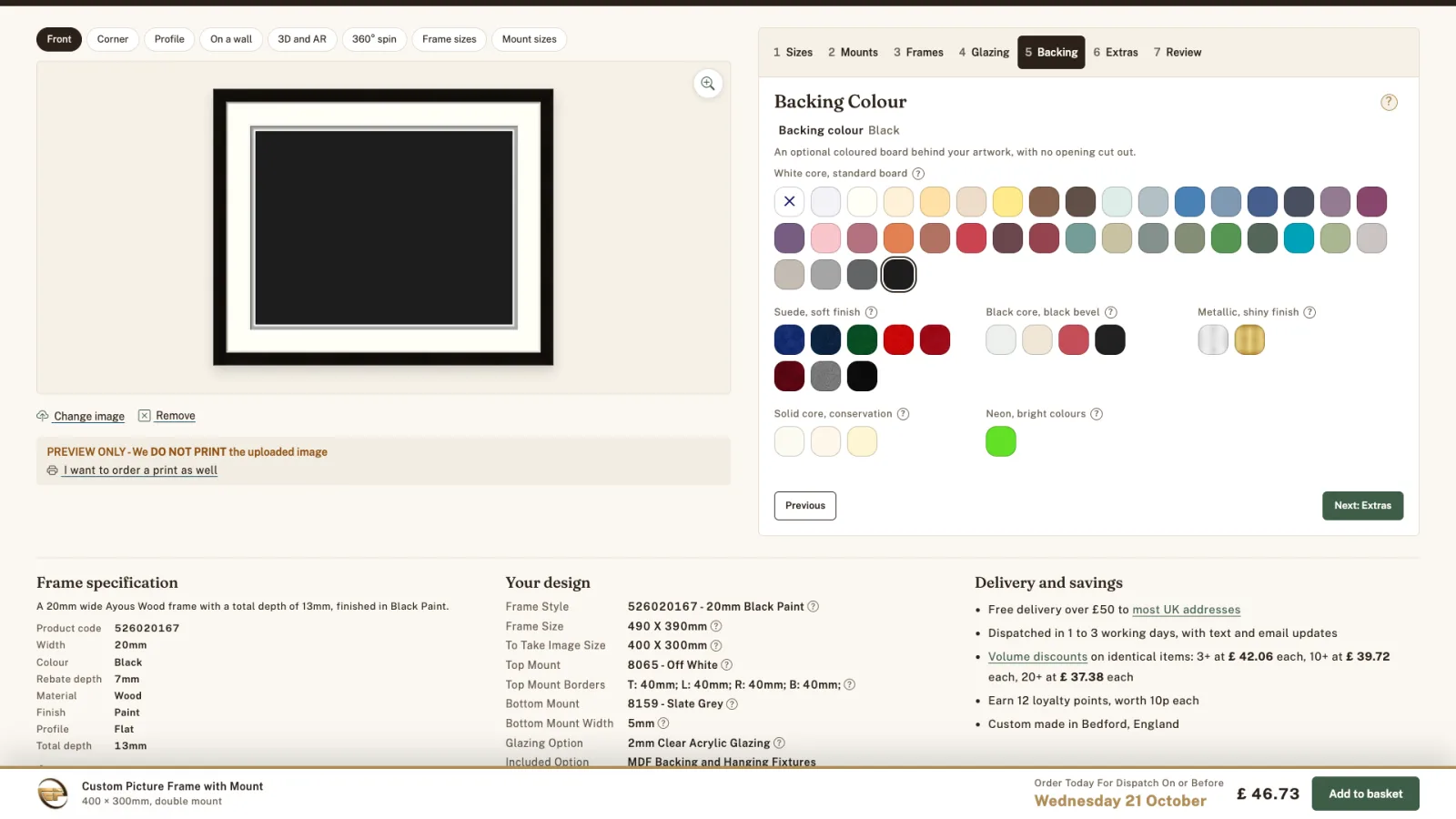
Task: Click help icon beside Metallic, shiny finish
Action: 1309,312
